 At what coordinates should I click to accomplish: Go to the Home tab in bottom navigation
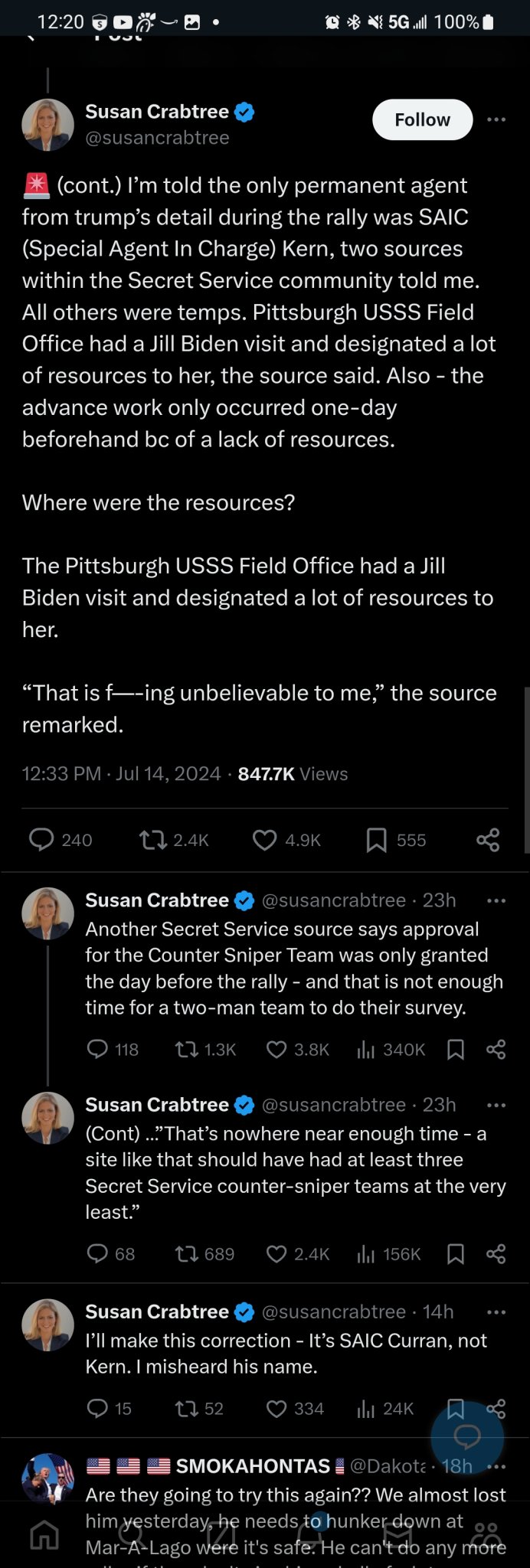(x=44, y=1534)
